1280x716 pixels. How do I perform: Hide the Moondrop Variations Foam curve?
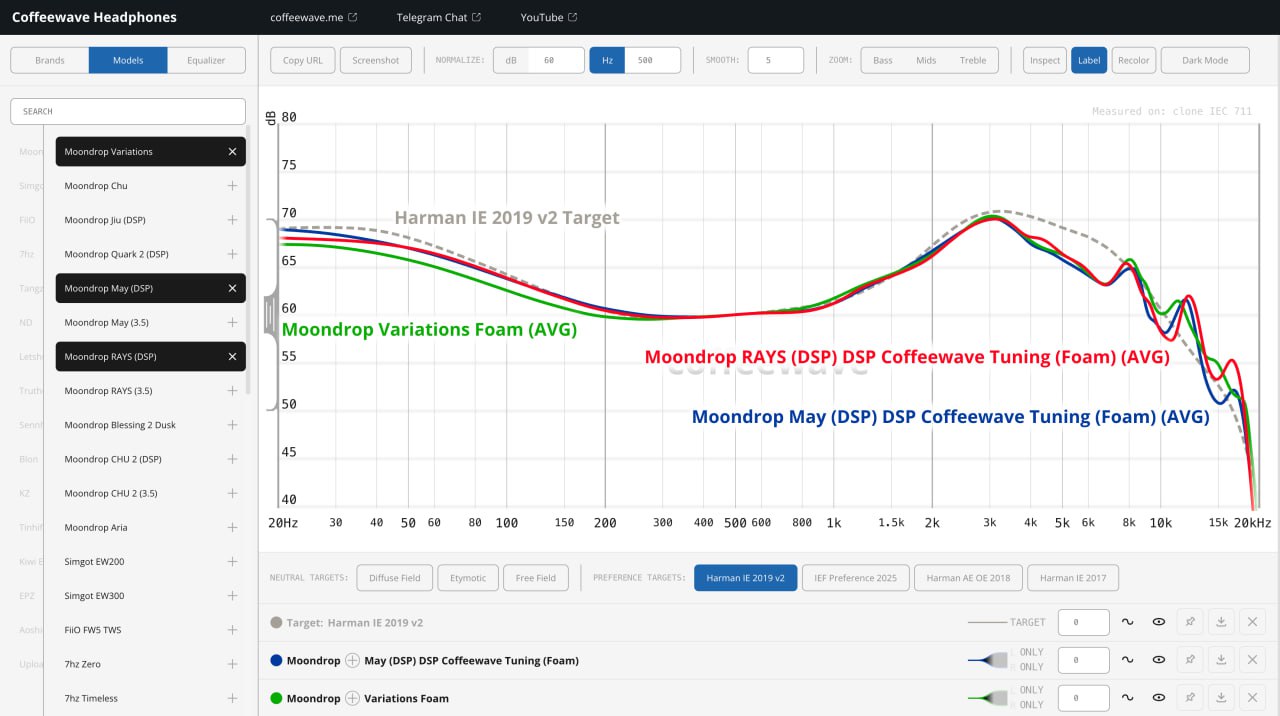(1159, 698)
